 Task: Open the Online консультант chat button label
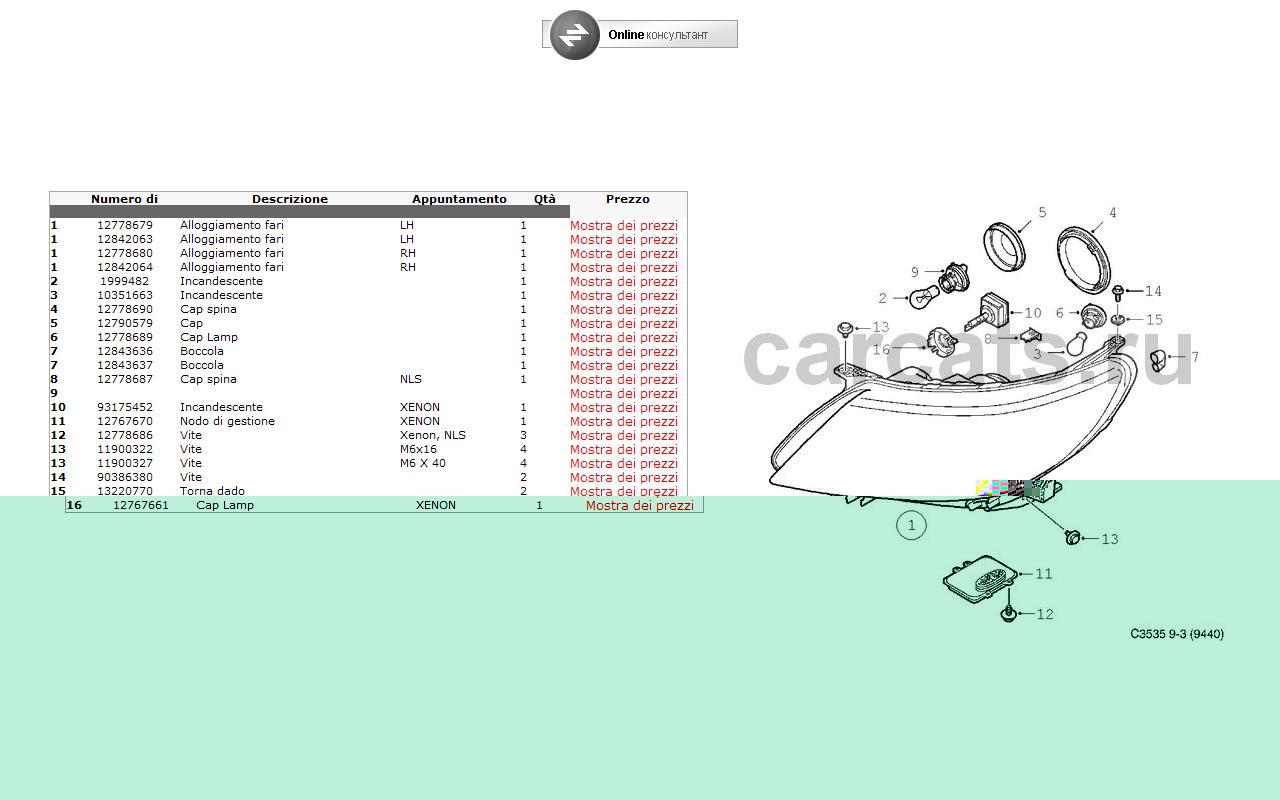click(x=658, y=35)
